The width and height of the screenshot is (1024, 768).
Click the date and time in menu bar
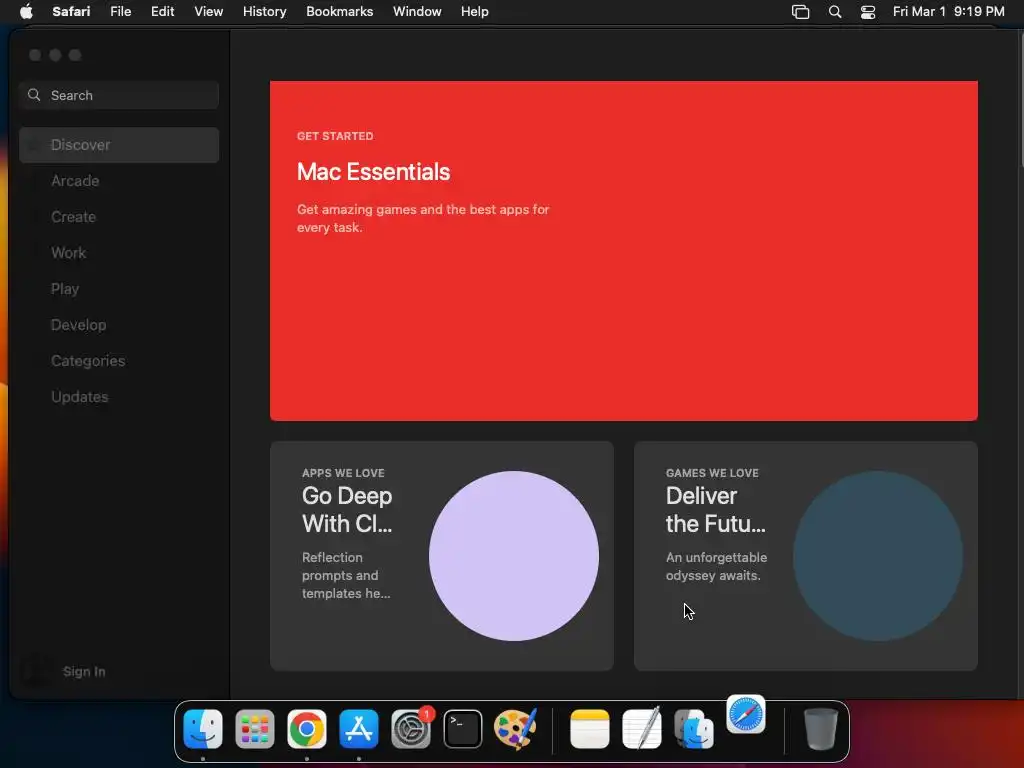click(x=948, y=12)
